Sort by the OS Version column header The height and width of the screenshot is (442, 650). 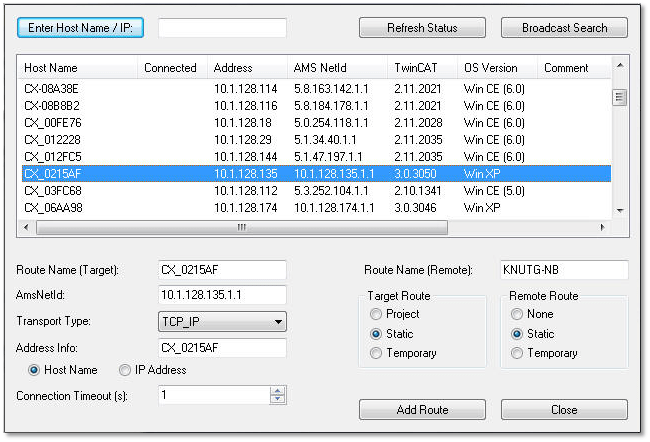[x=497, y=68]
